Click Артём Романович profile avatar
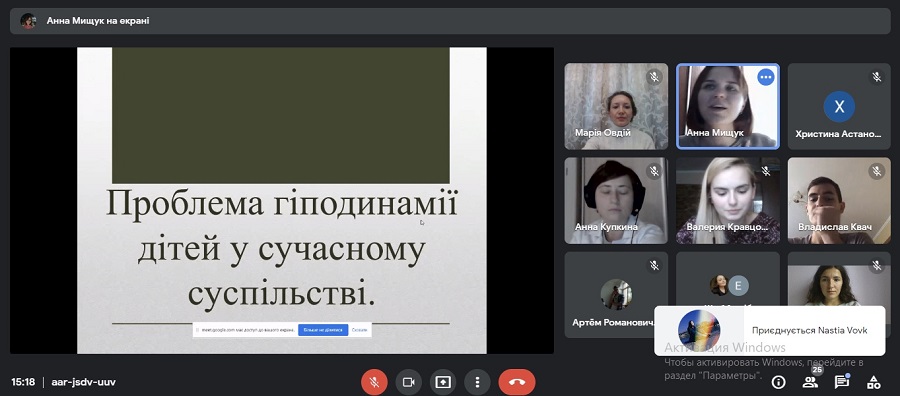Image resolution: width=900 pixels, height=396 pixels. pyautogui.click(x=616, y=294)
